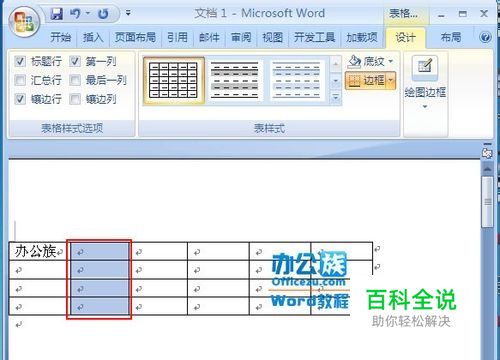Uncheck the 镶边行 checkbox

tap(20, 99)
